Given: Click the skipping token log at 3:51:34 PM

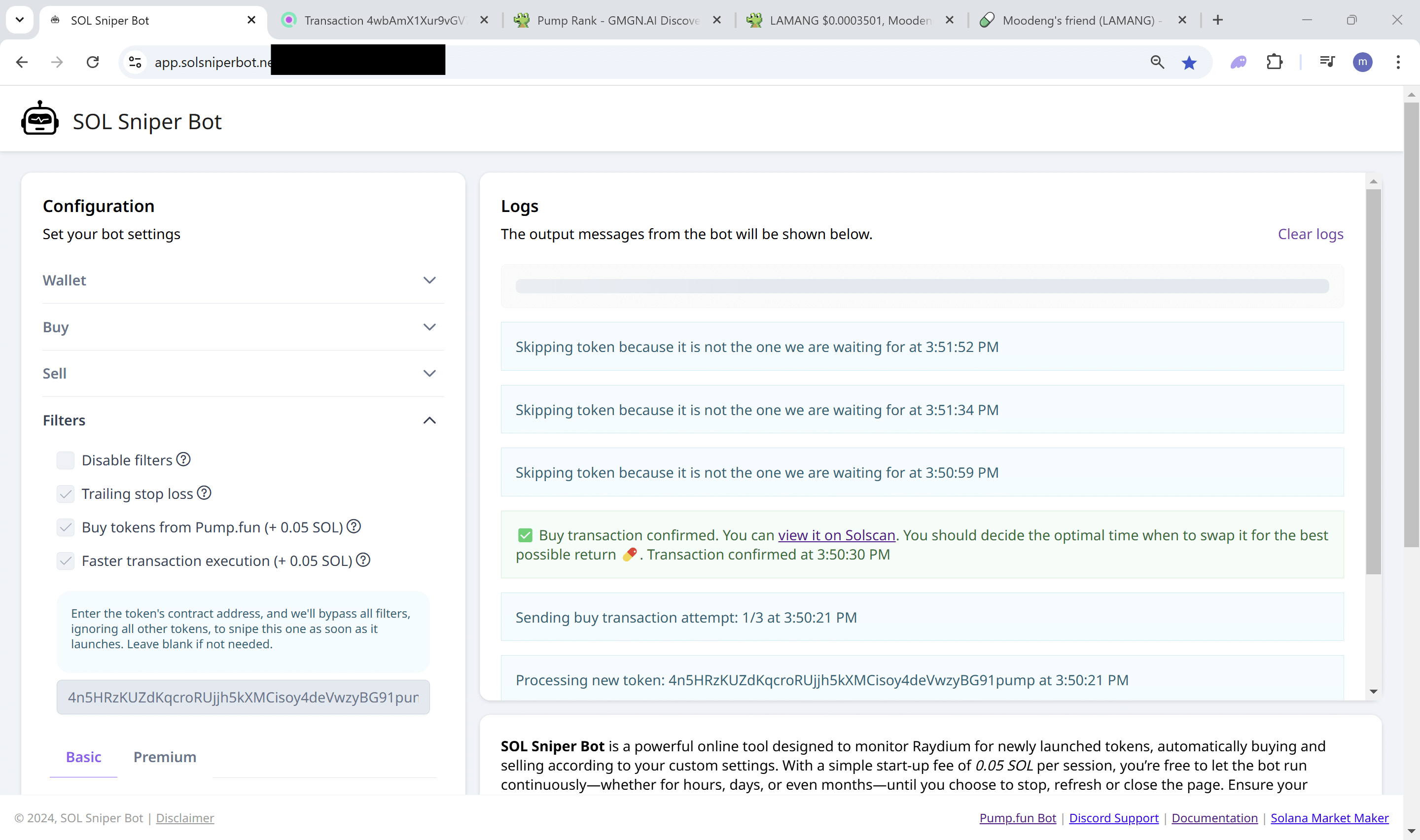Looking at the screenshot, I should pos(922,409).
